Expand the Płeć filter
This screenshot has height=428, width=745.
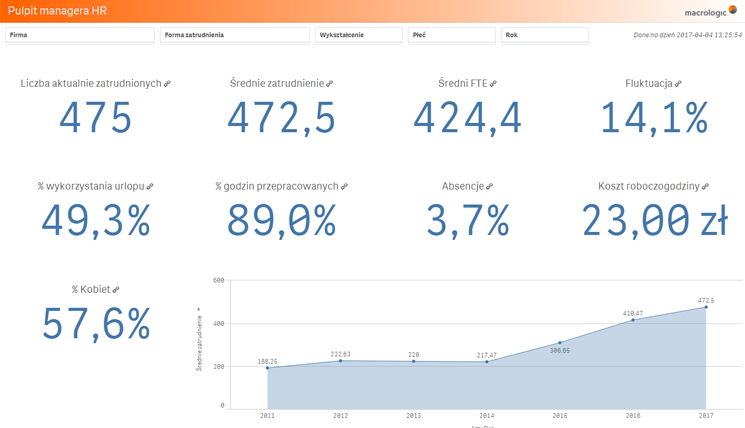pyautogui.click(x=451, y=35)
